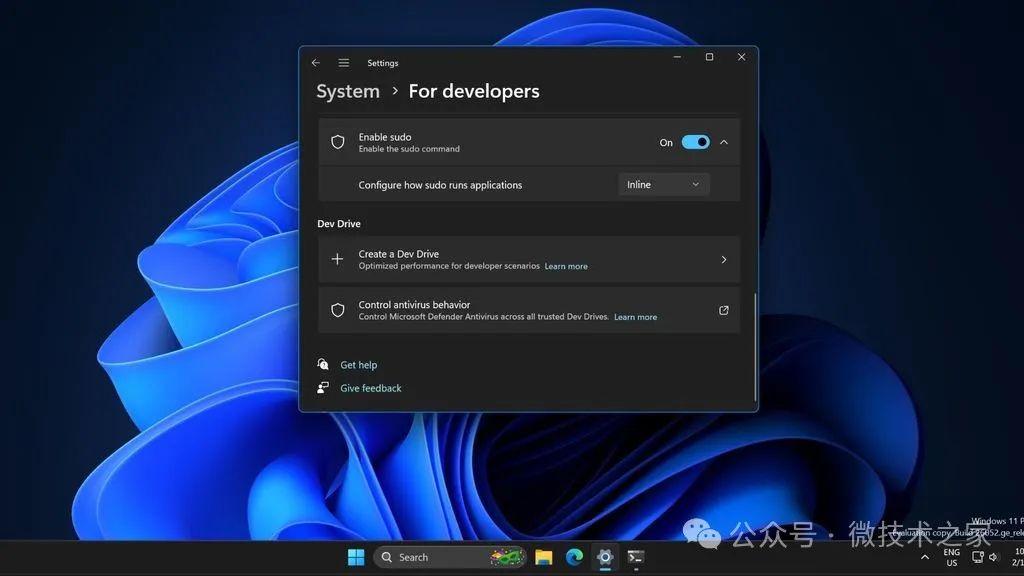Collapse the Enable sudo section chevron
This screenshot has height=576, width=1024.
coord(725,142)
